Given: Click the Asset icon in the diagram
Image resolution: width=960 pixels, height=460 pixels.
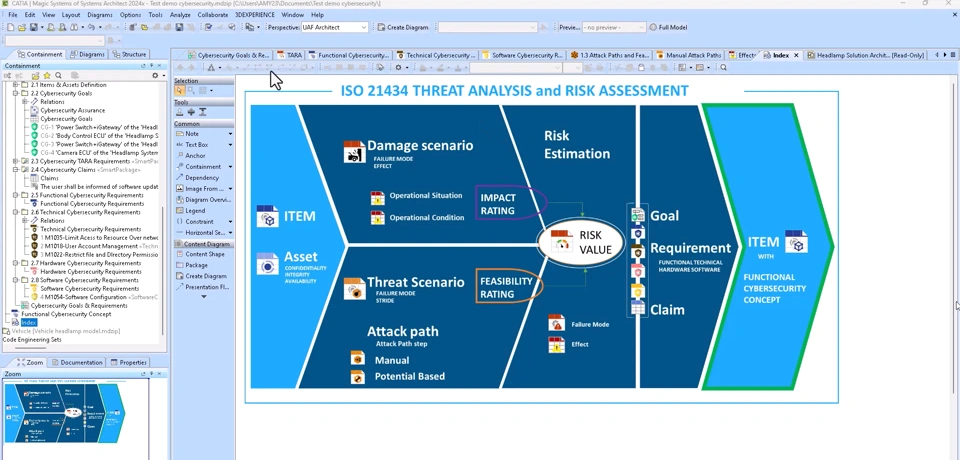Looking at the screenshot, I should click(268, 263).
